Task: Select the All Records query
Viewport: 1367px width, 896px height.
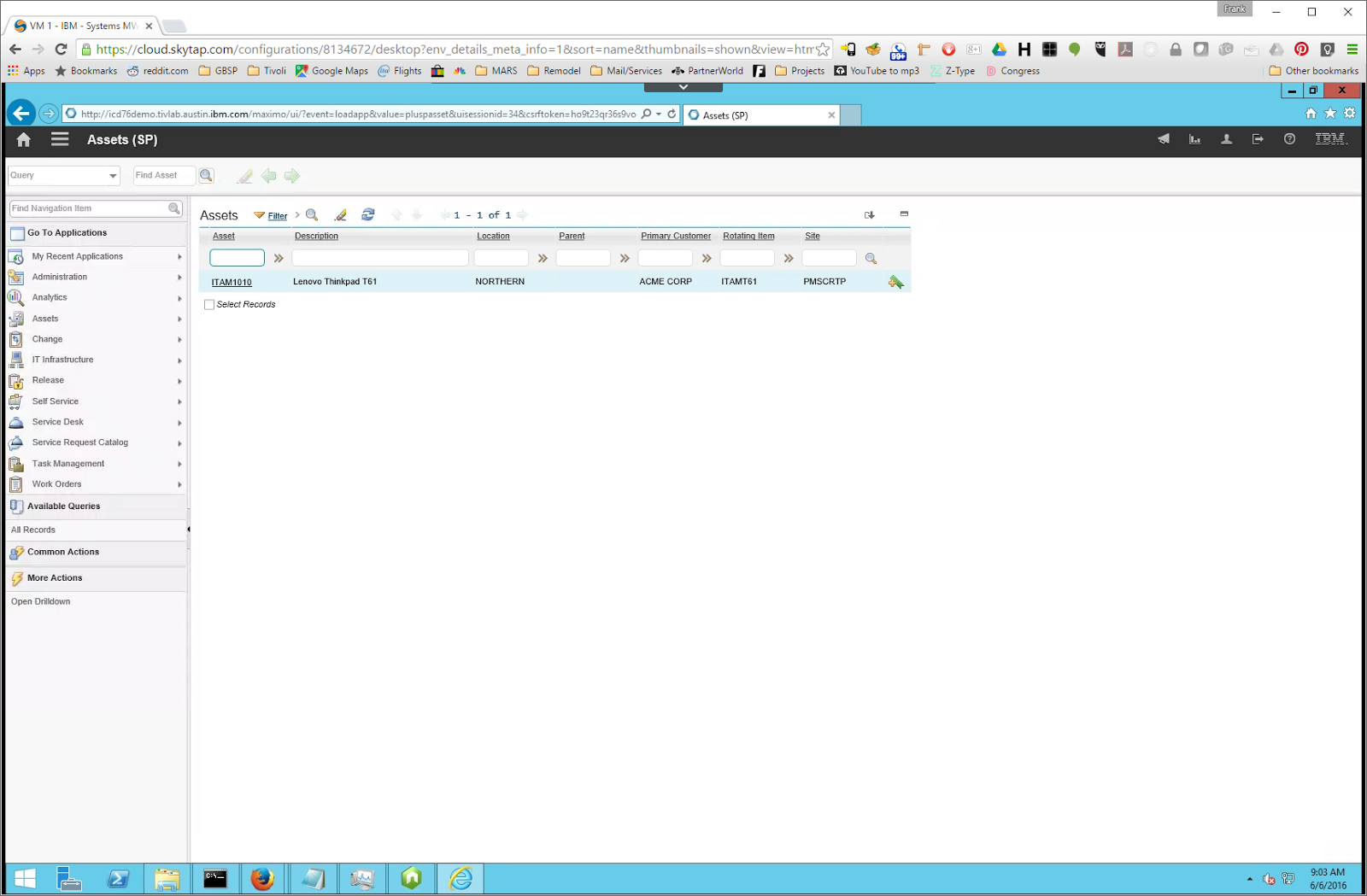Action: [32, 530]
